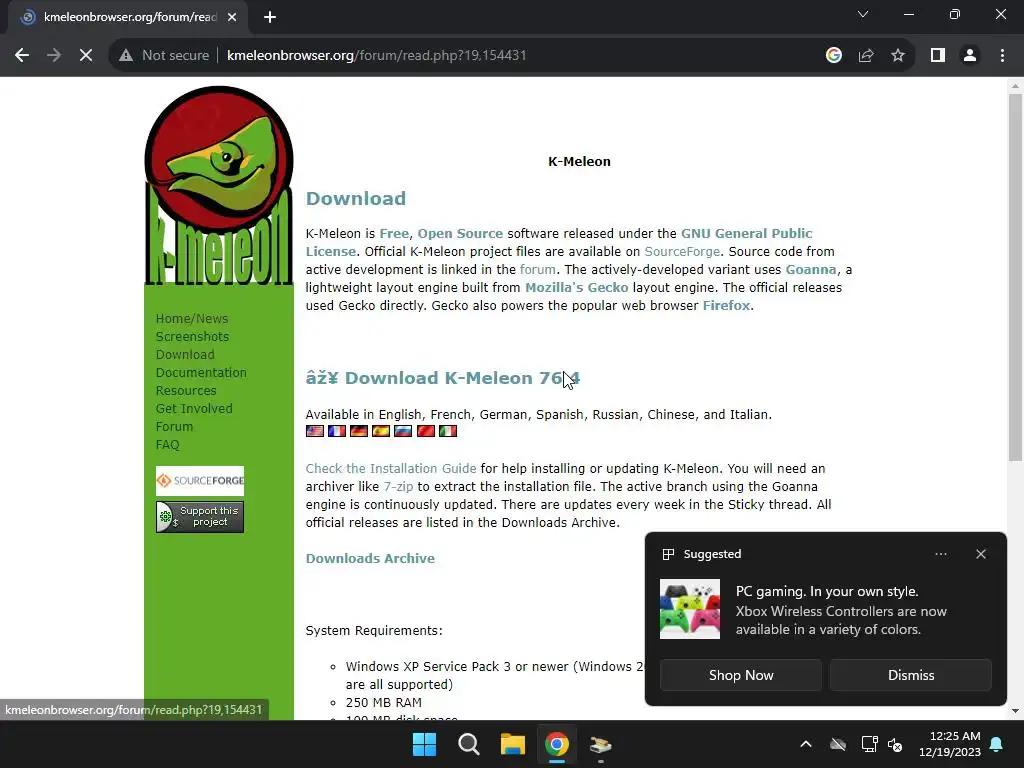This screenshot has height=768, width=1024.
Task: Open the tab search chevron
Action: pyautogui.click(x=863, y=14)
